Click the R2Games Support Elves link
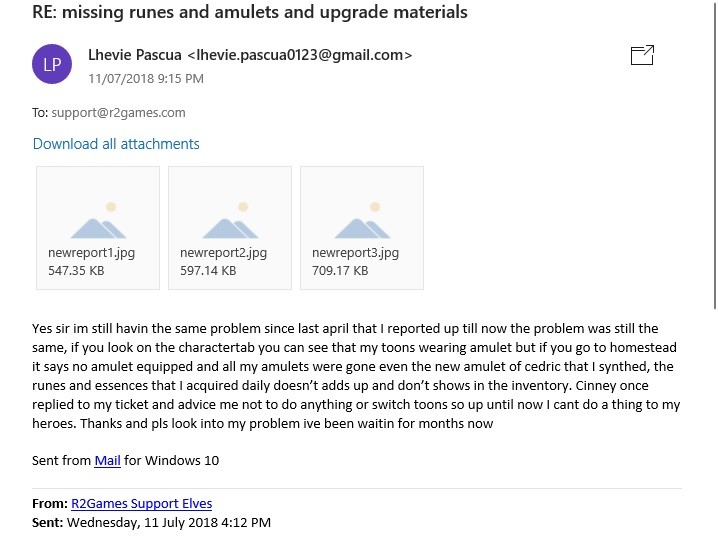The height and width of the screenshot is (536, 718). pyautogui.click(x=141, y=504)
